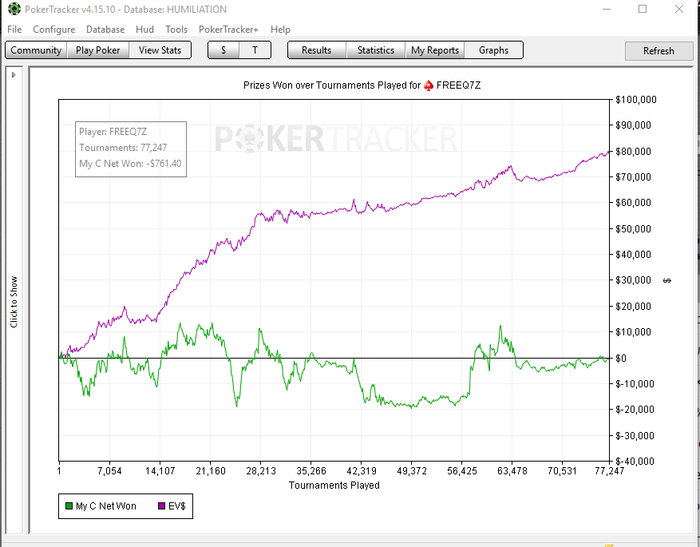Open the Hud menu
The image size is (700, 547).
pos(145,29)
